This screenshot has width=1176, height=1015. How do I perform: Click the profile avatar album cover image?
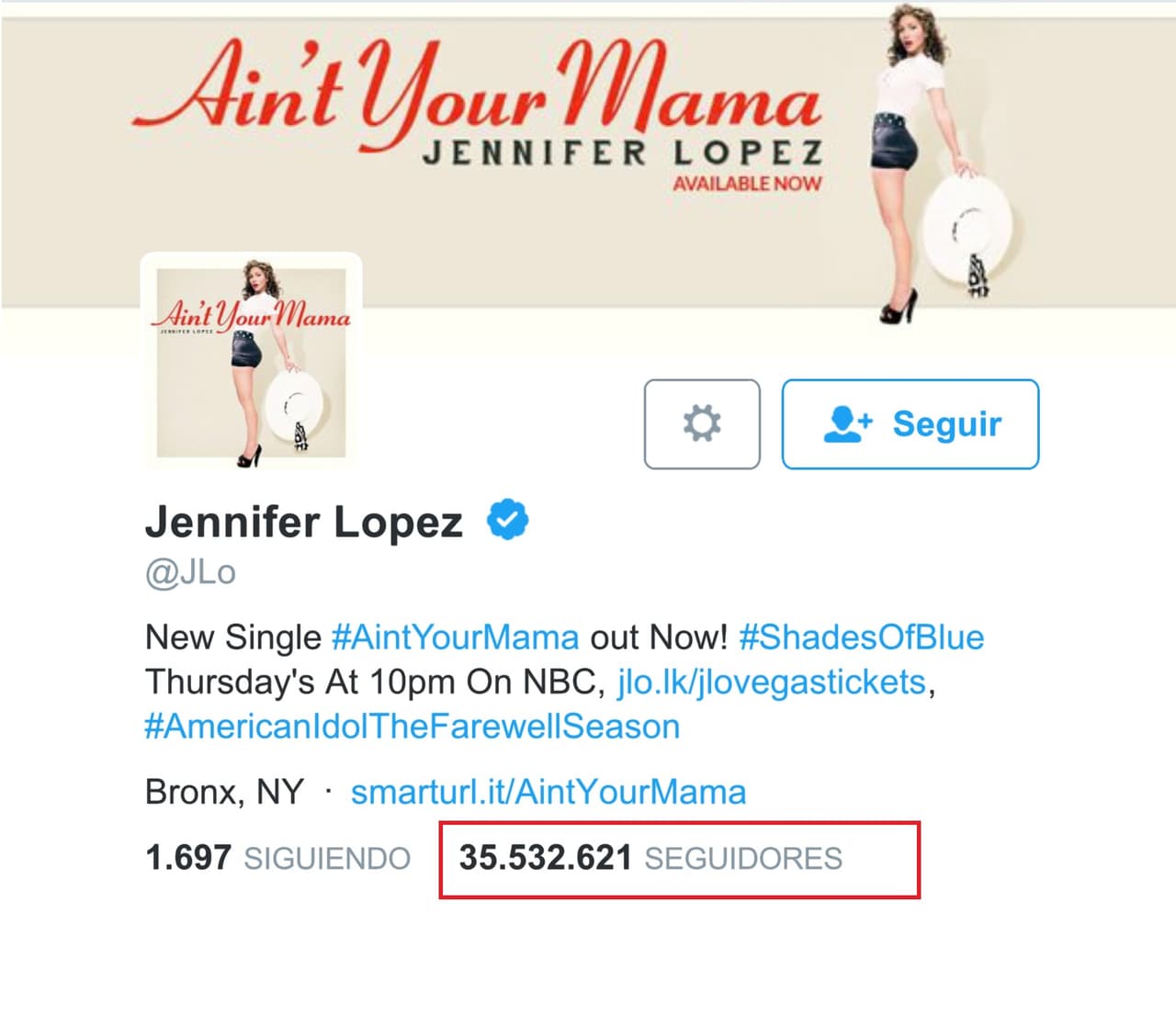tap(252, 360)
